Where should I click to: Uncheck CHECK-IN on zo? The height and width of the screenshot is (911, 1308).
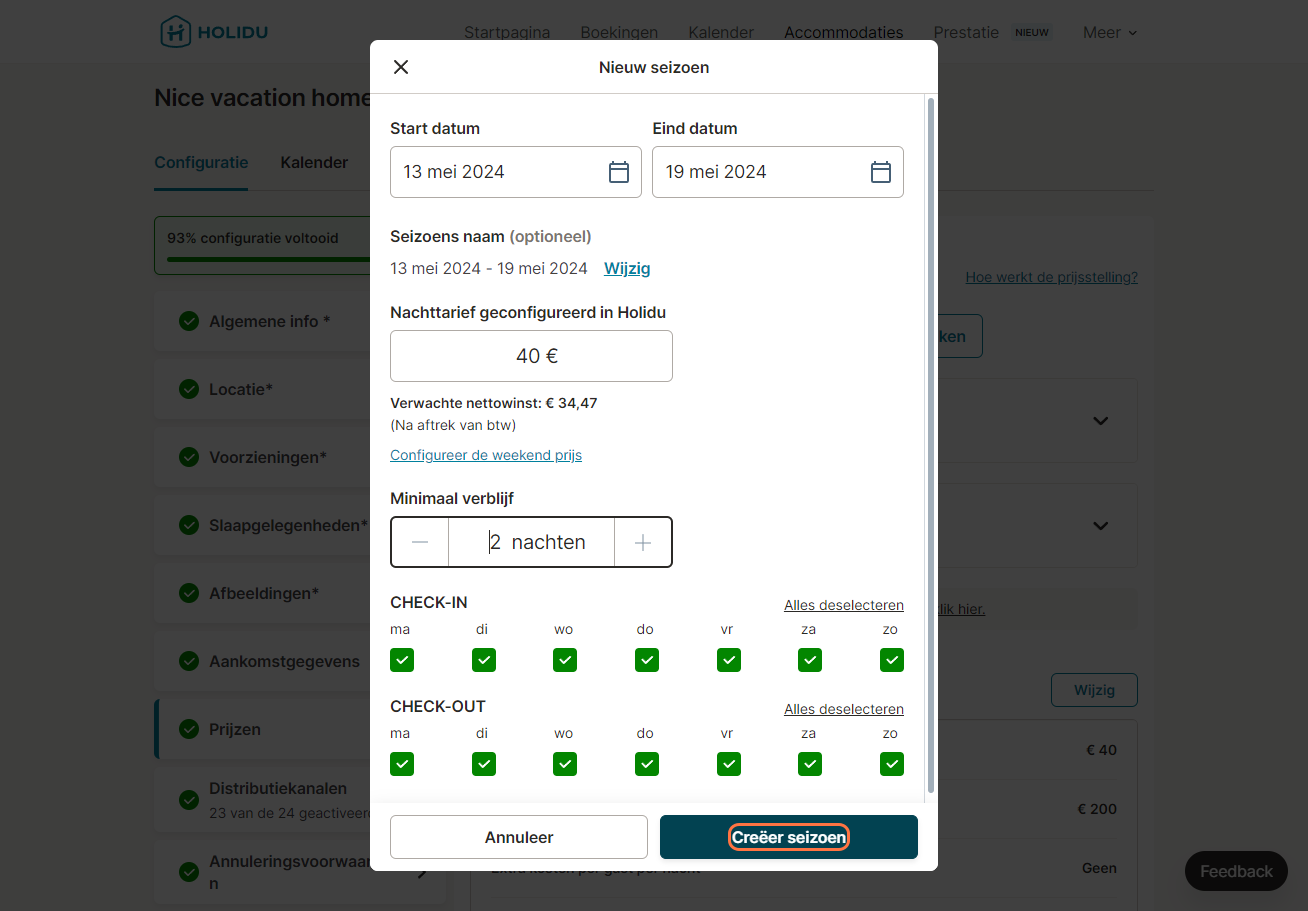pyautogui.click(x=892, y=660)
